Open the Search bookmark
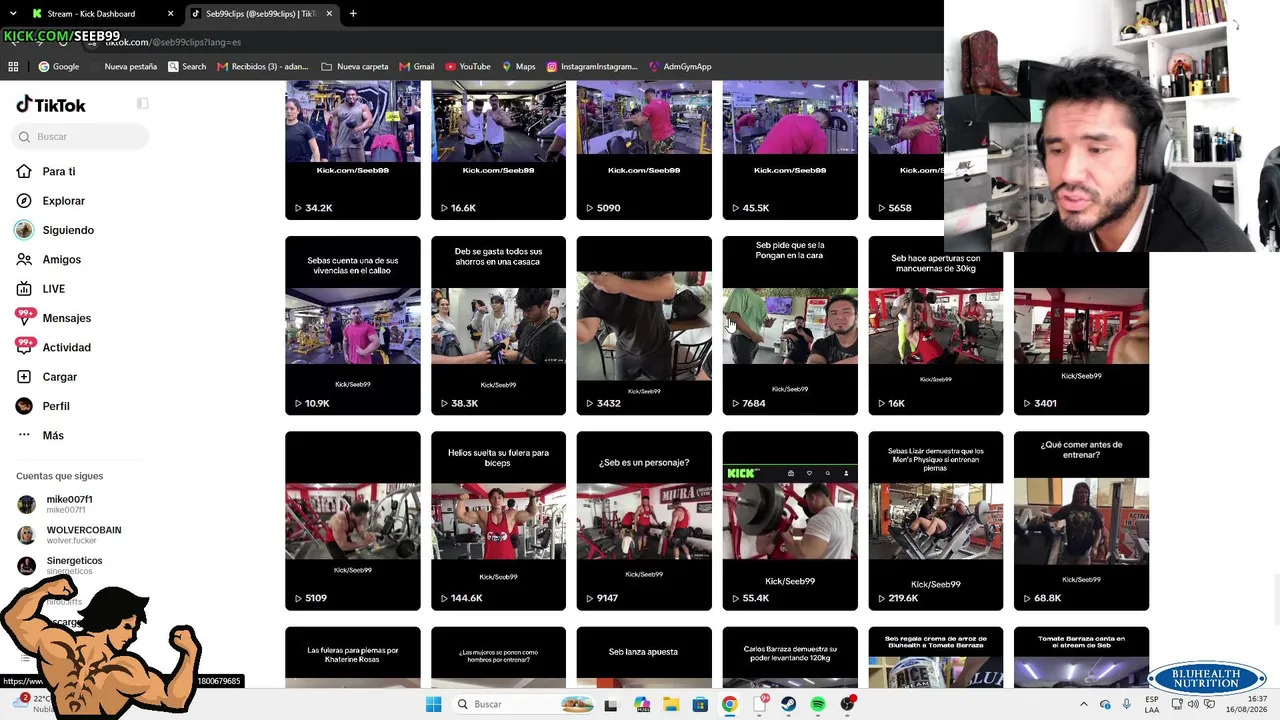Screen dimensions: 1280x720 pos(187,67)
